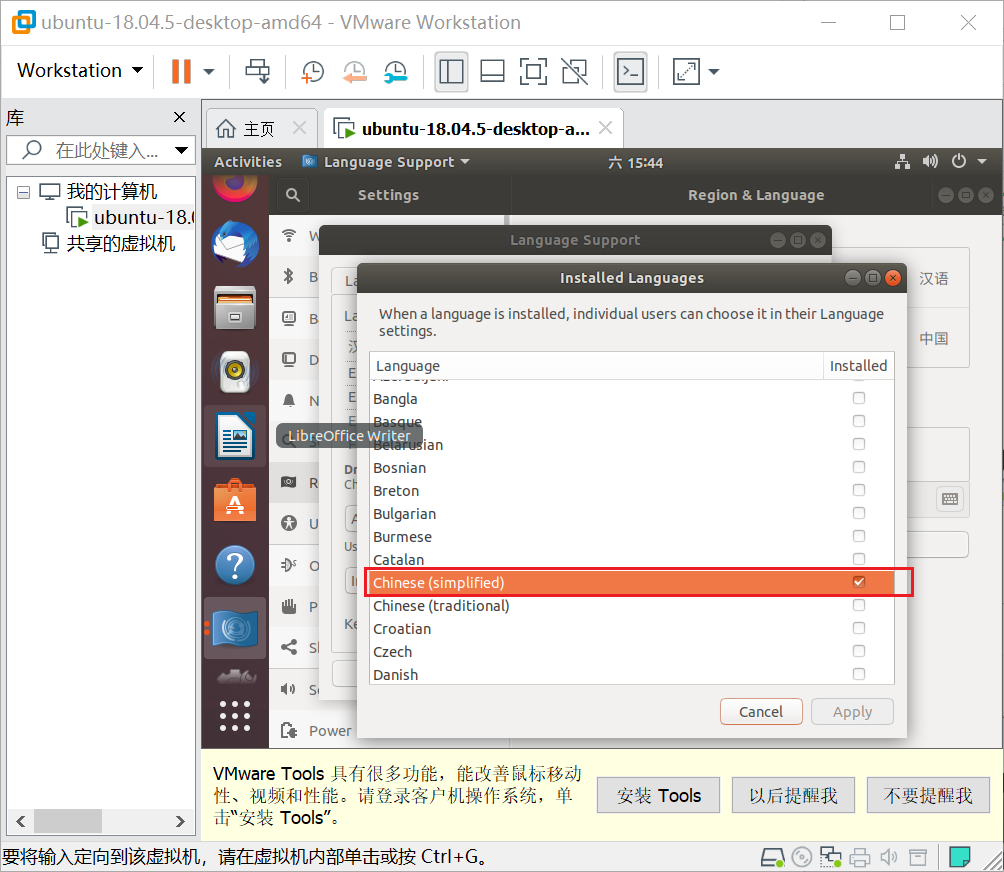The width and height of the screenshot is (1004, 872).
Task: Open Language Support app menu
Action: tap(386, 162)
